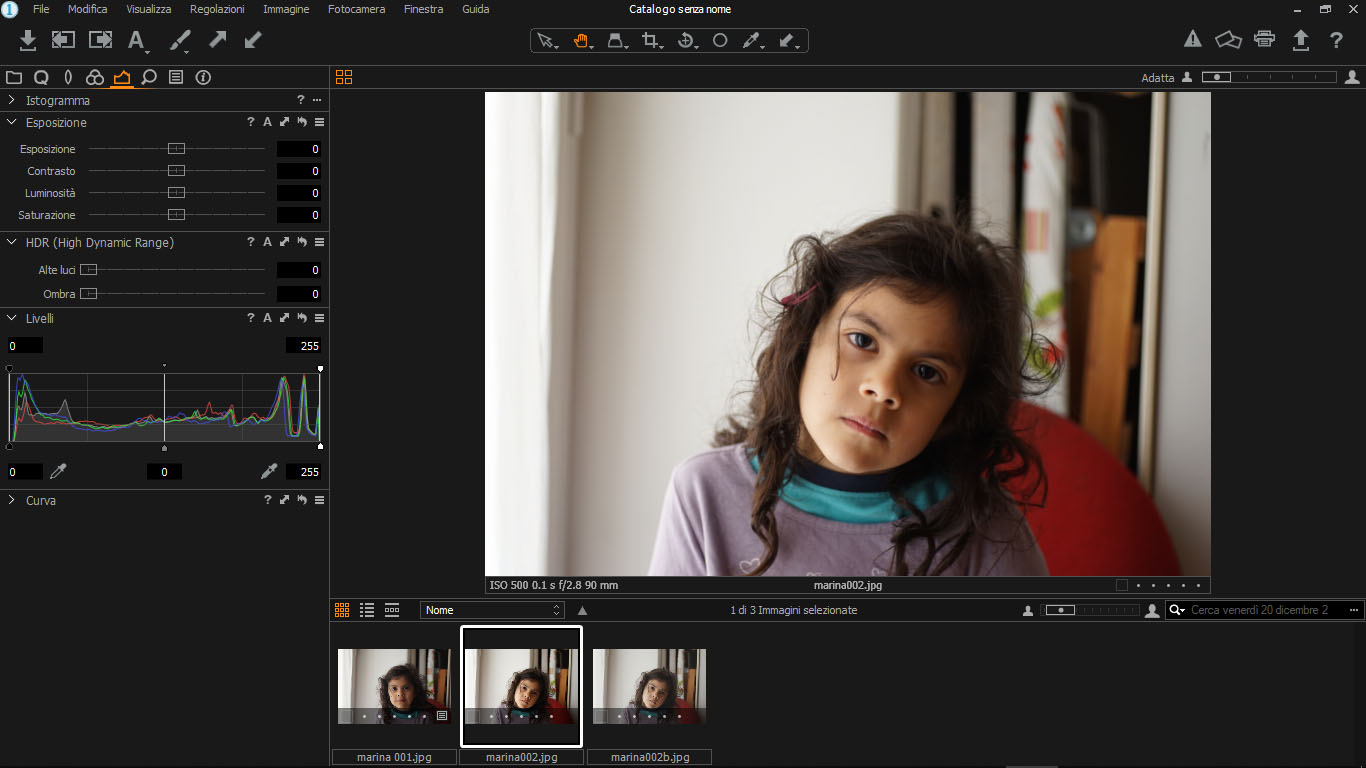Open the Regolazioni menu
1366x768 pixels.
pyautogui.click(x=217, y=9)
